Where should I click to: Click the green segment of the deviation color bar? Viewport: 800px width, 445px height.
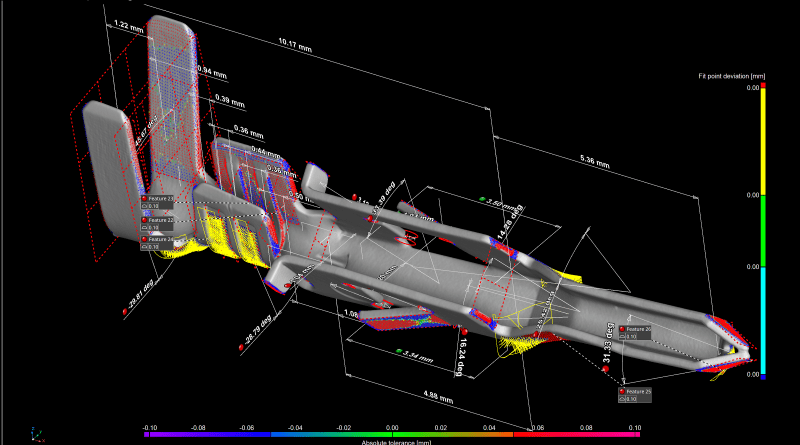pos(763,231)
